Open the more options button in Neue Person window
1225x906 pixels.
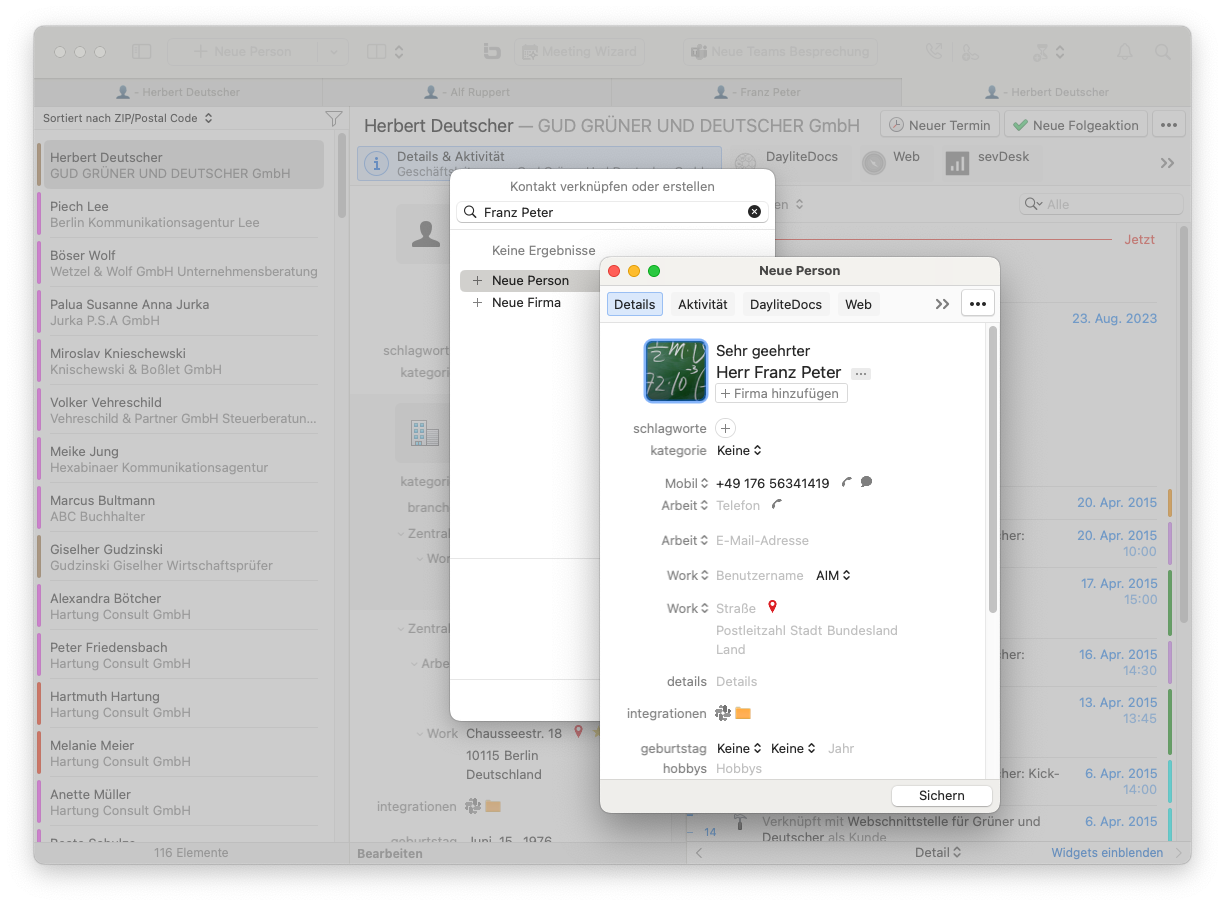click(x=978, y=304)
